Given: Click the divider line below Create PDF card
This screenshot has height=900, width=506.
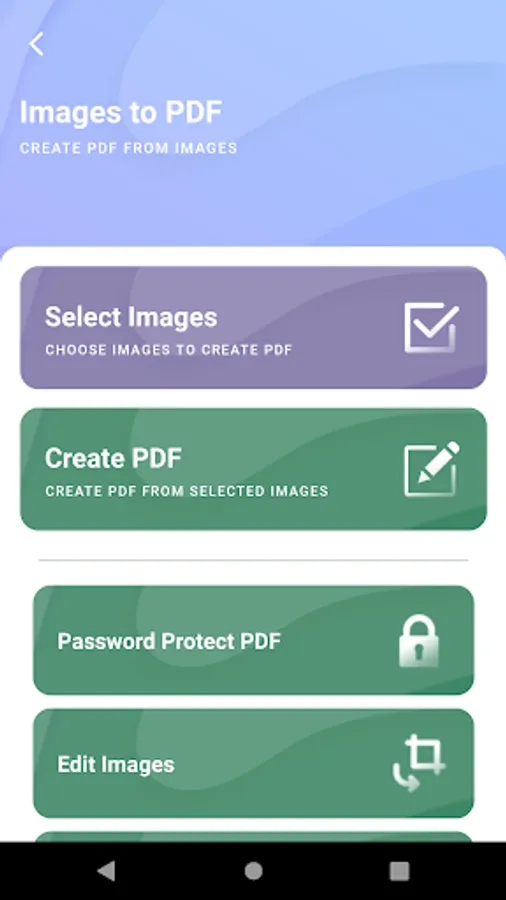Looking at the screenshot, I should click(254, 560).
